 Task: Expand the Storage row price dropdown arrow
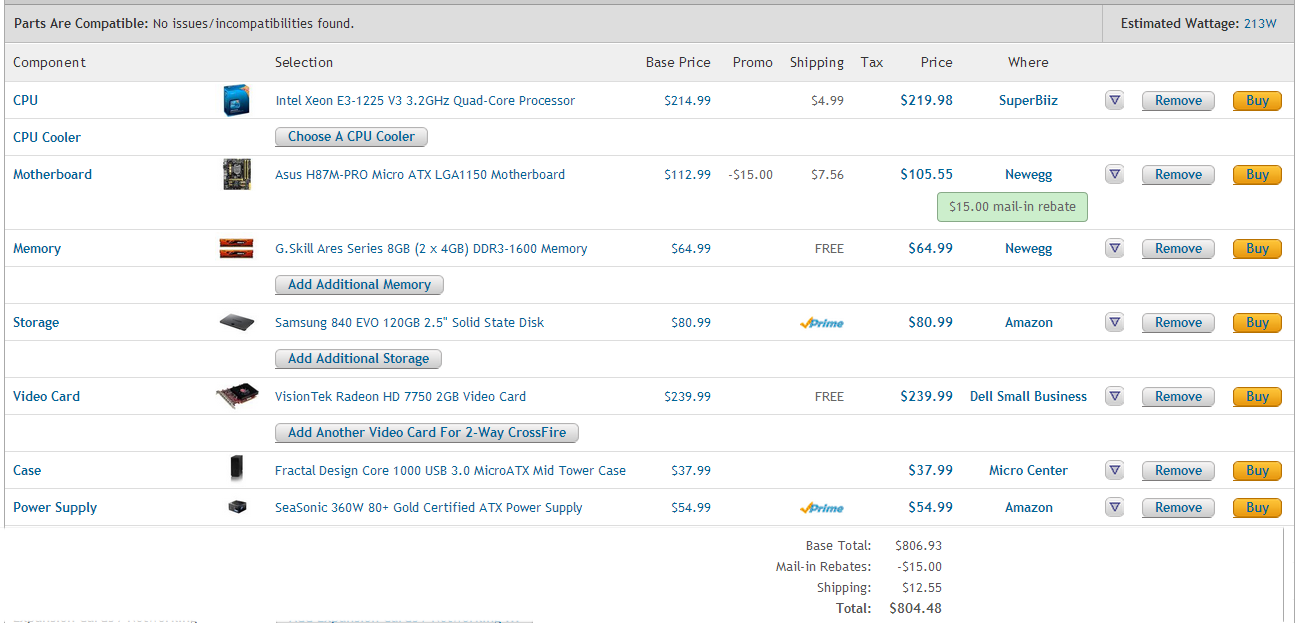pos(1115,322)
